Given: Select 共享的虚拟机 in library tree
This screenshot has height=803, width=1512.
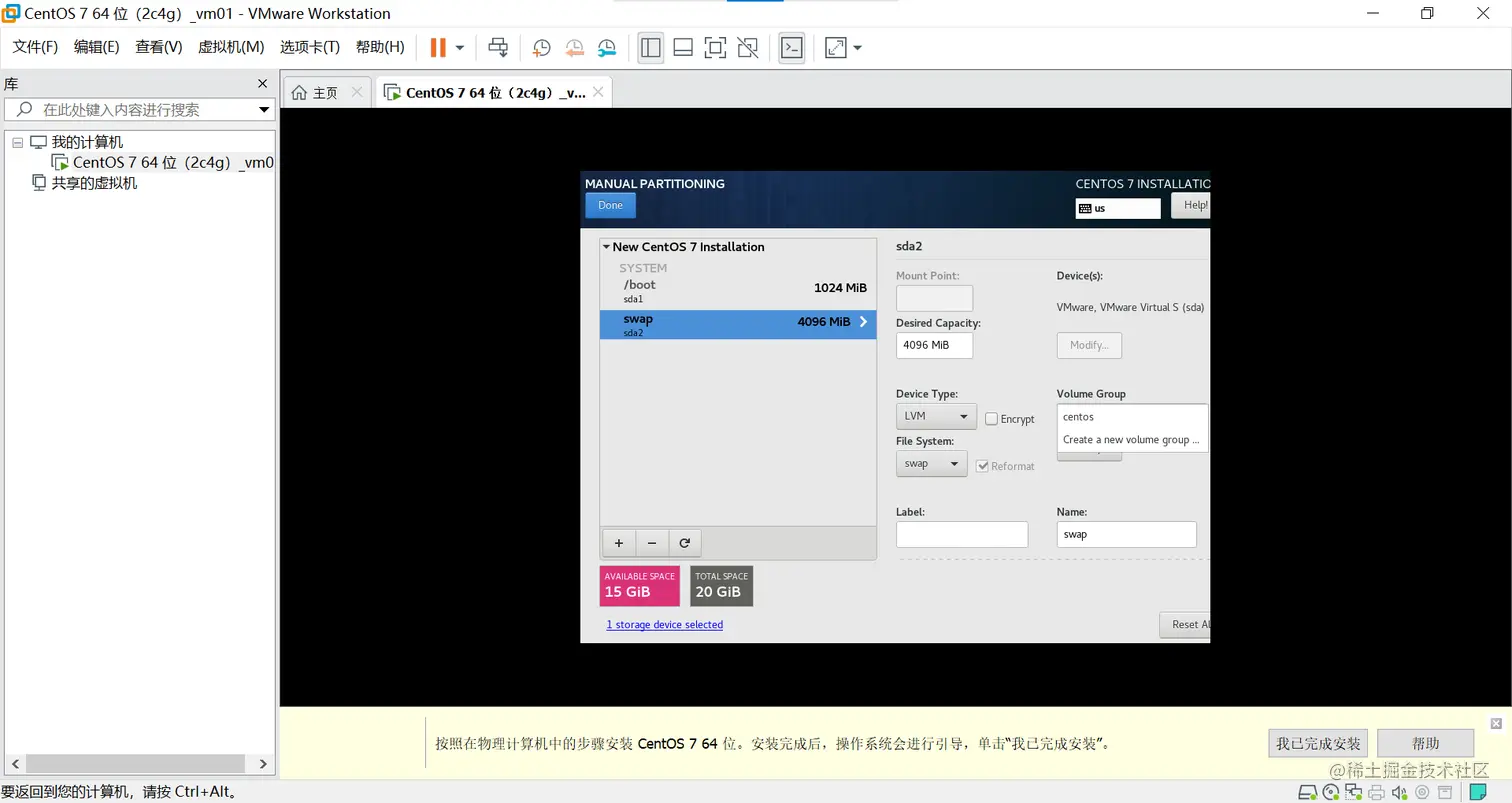Looking at the screenshot, I should tap(85, 183).
